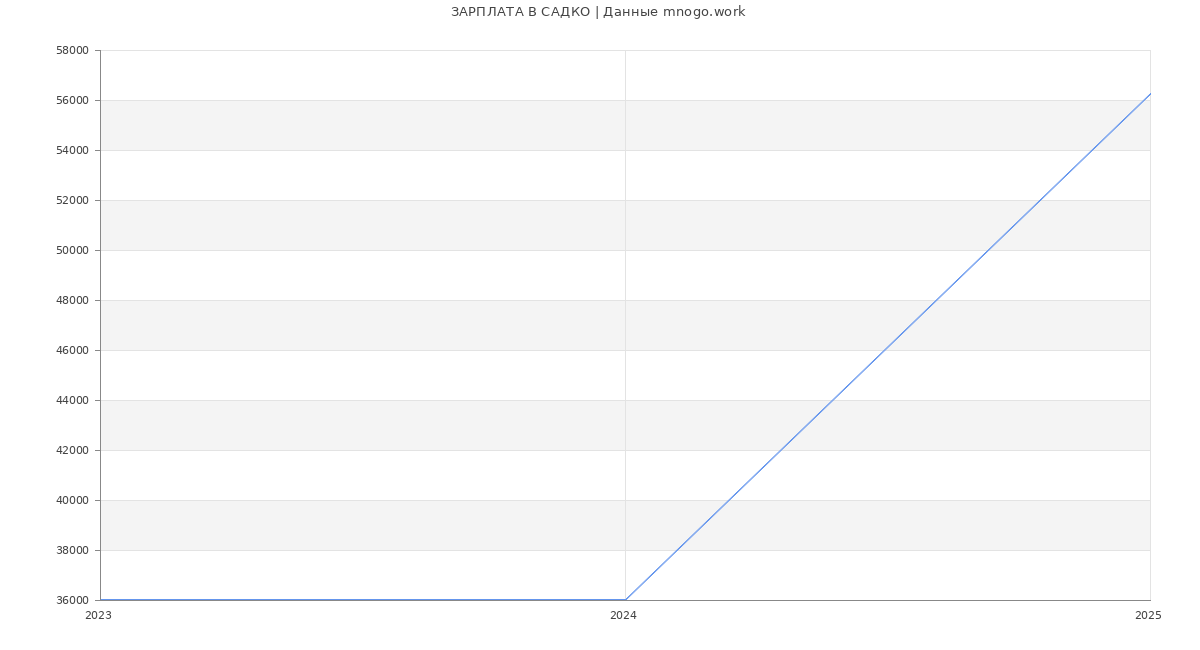The image size is (1200, 650).
Task: Click the 2025 x-axis year label
Action: click(x=1148, y=616)
